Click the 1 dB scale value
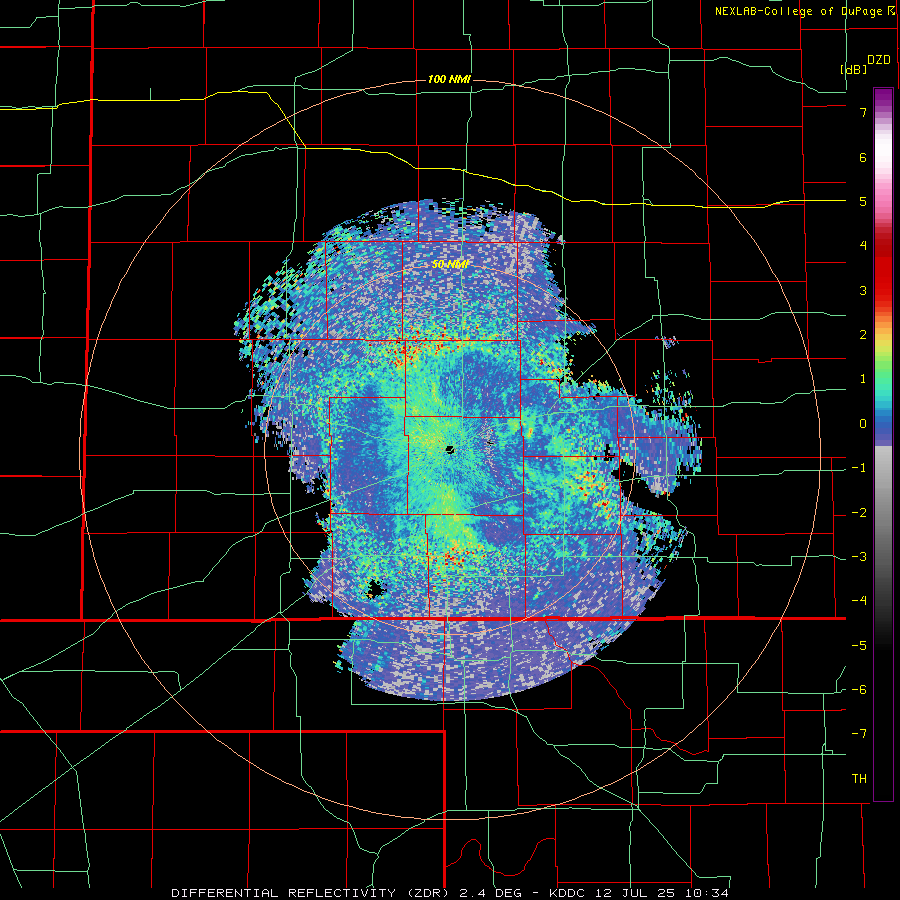Screen dimensions: 900x900 [863, 379]
